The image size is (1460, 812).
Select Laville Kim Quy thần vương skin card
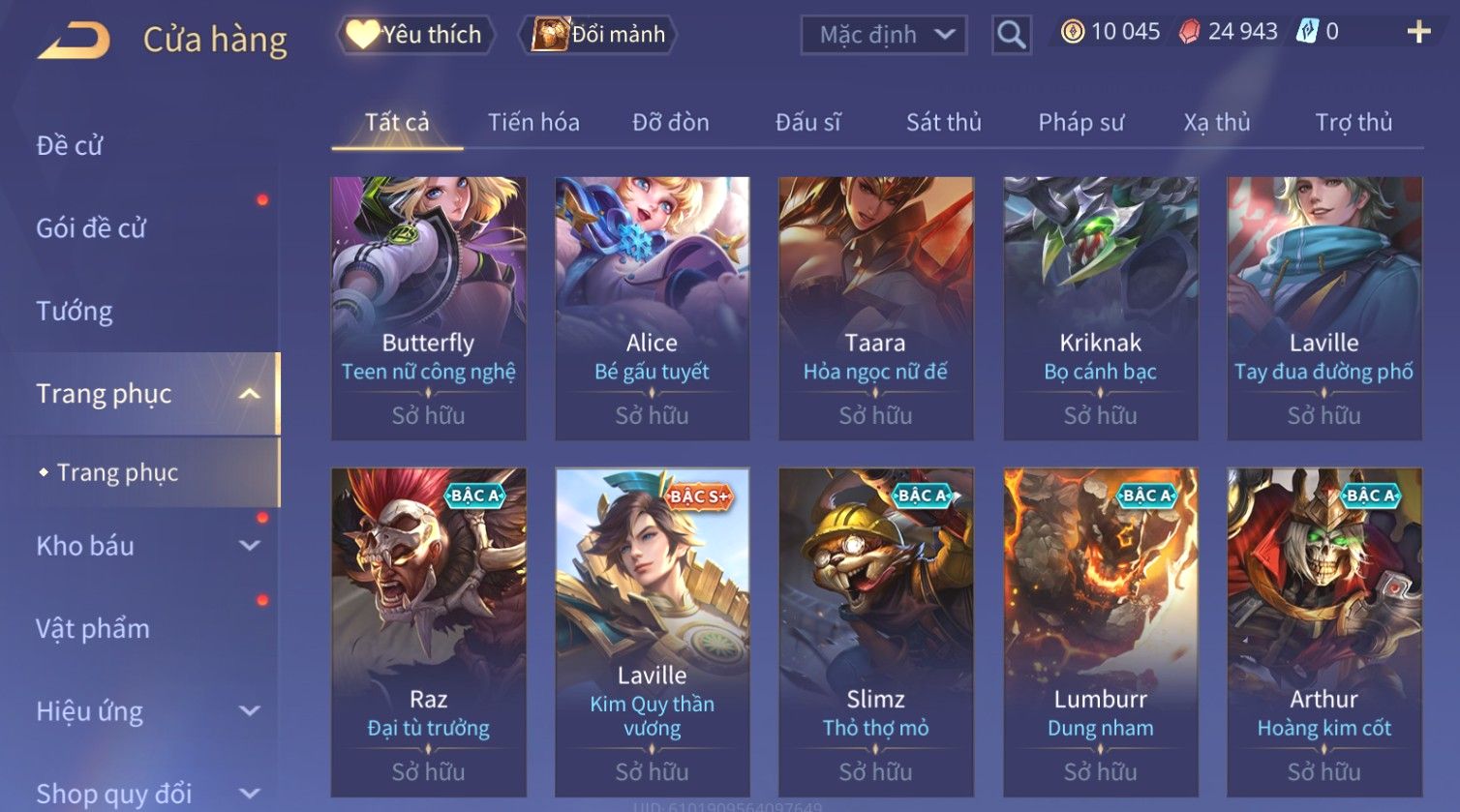(653, 632)
